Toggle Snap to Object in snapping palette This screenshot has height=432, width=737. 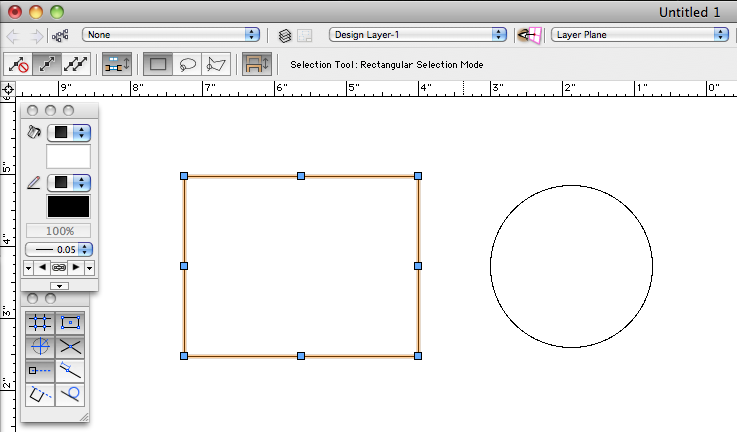pyautogui.click(x=70, y=322)
